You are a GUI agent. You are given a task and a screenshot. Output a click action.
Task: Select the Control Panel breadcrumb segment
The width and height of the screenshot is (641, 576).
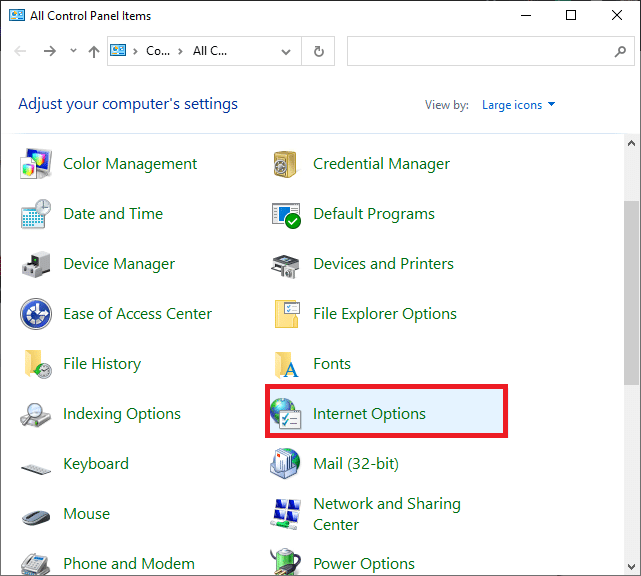pos(158,52)
